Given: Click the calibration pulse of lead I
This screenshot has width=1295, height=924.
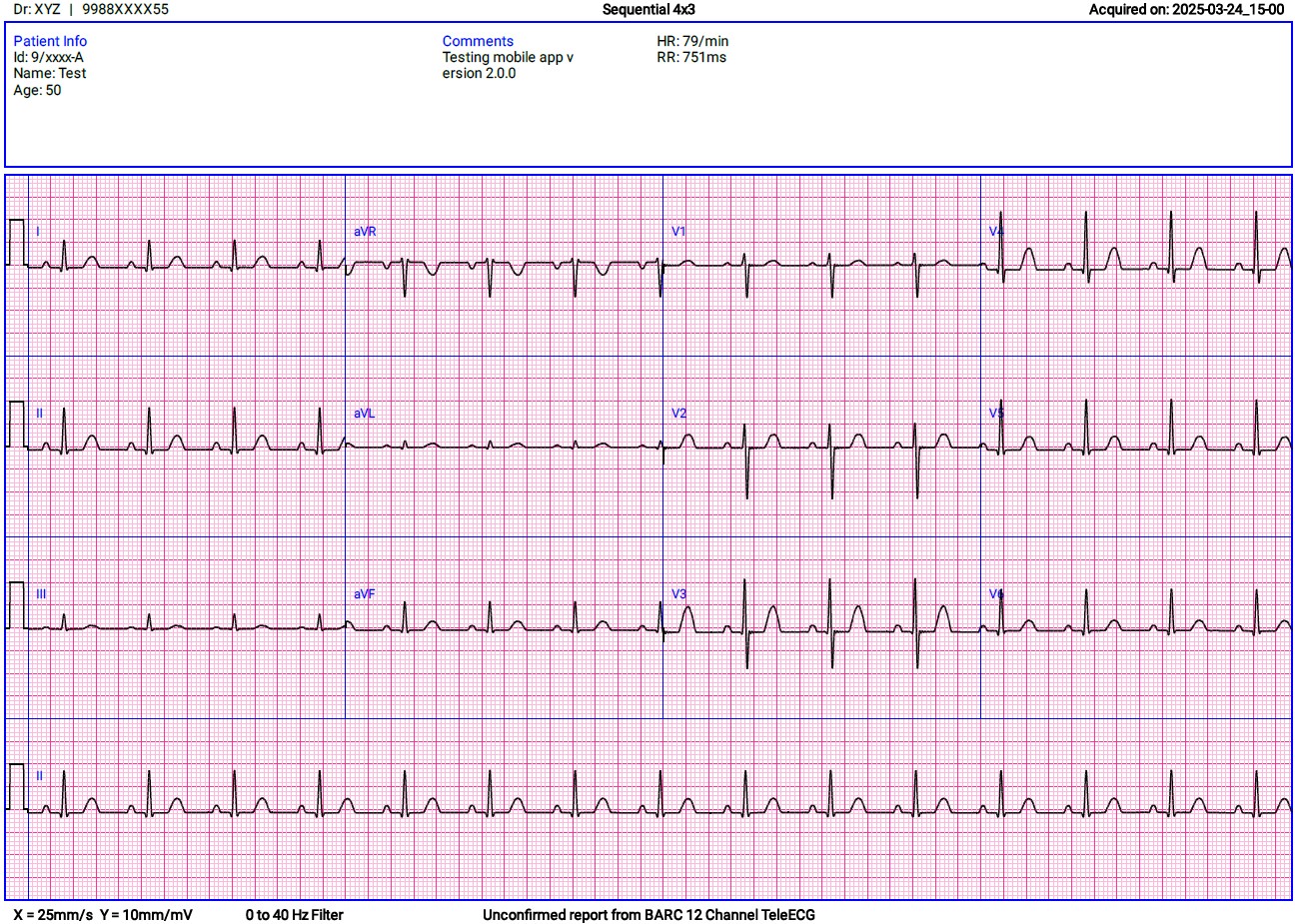Looking at the screenshot, I should coord(17,242).
